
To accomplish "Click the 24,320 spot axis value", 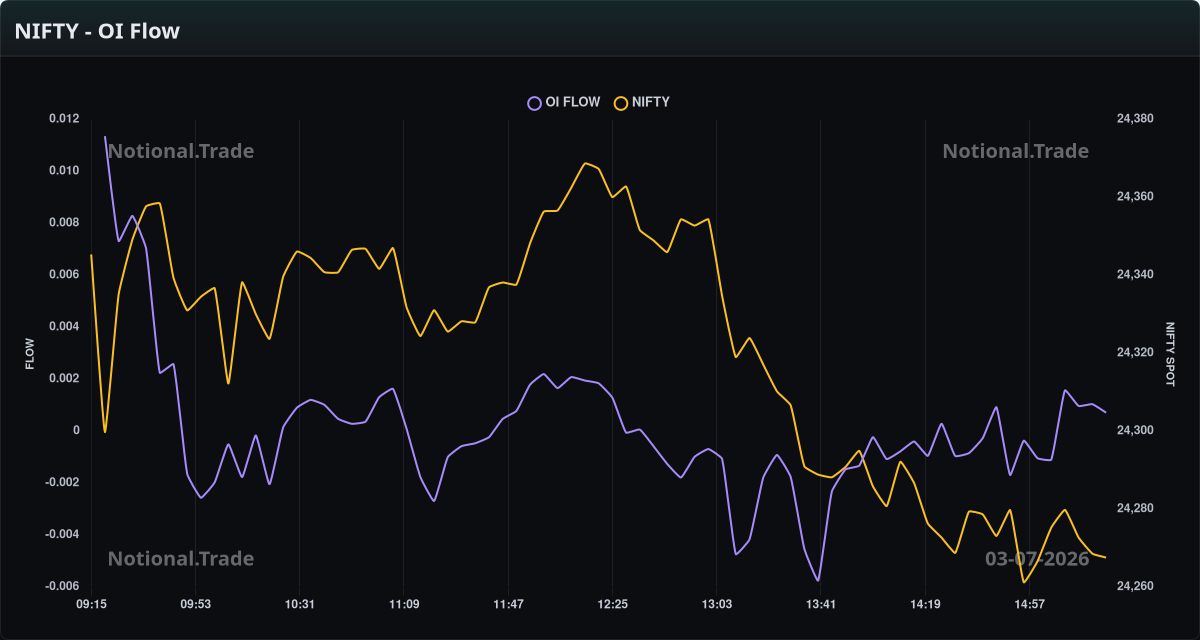I will coord(1135,352).
